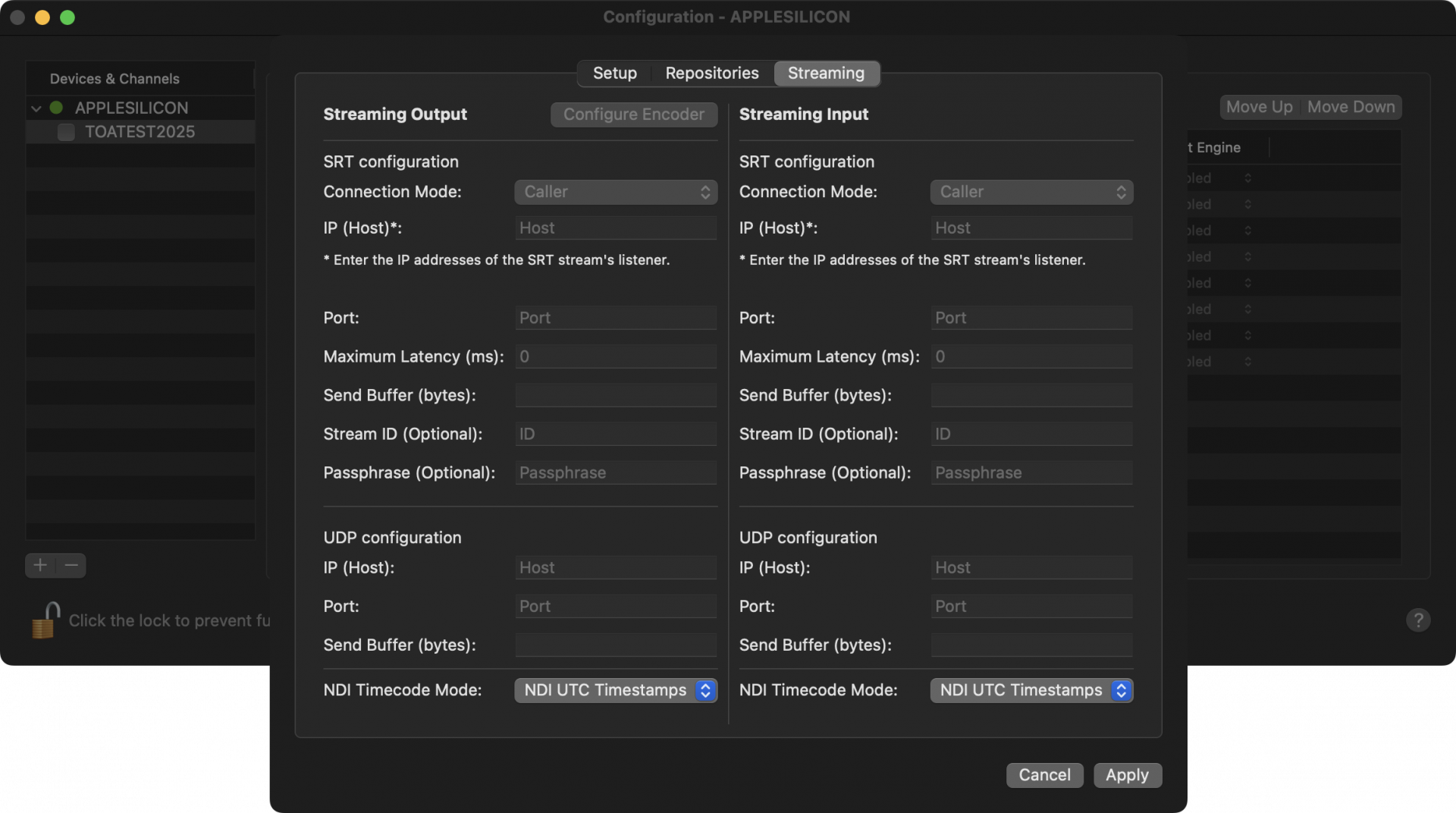Switch to the Repositories tab
Viewport: 1456px width, 813px height.
[x=711, y=73]
